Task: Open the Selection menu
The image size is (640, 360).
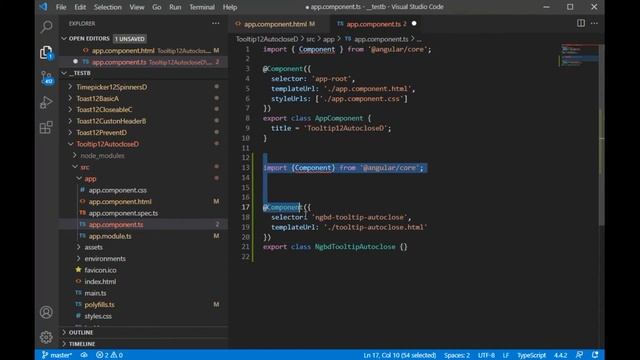Action: pos(108,7)
